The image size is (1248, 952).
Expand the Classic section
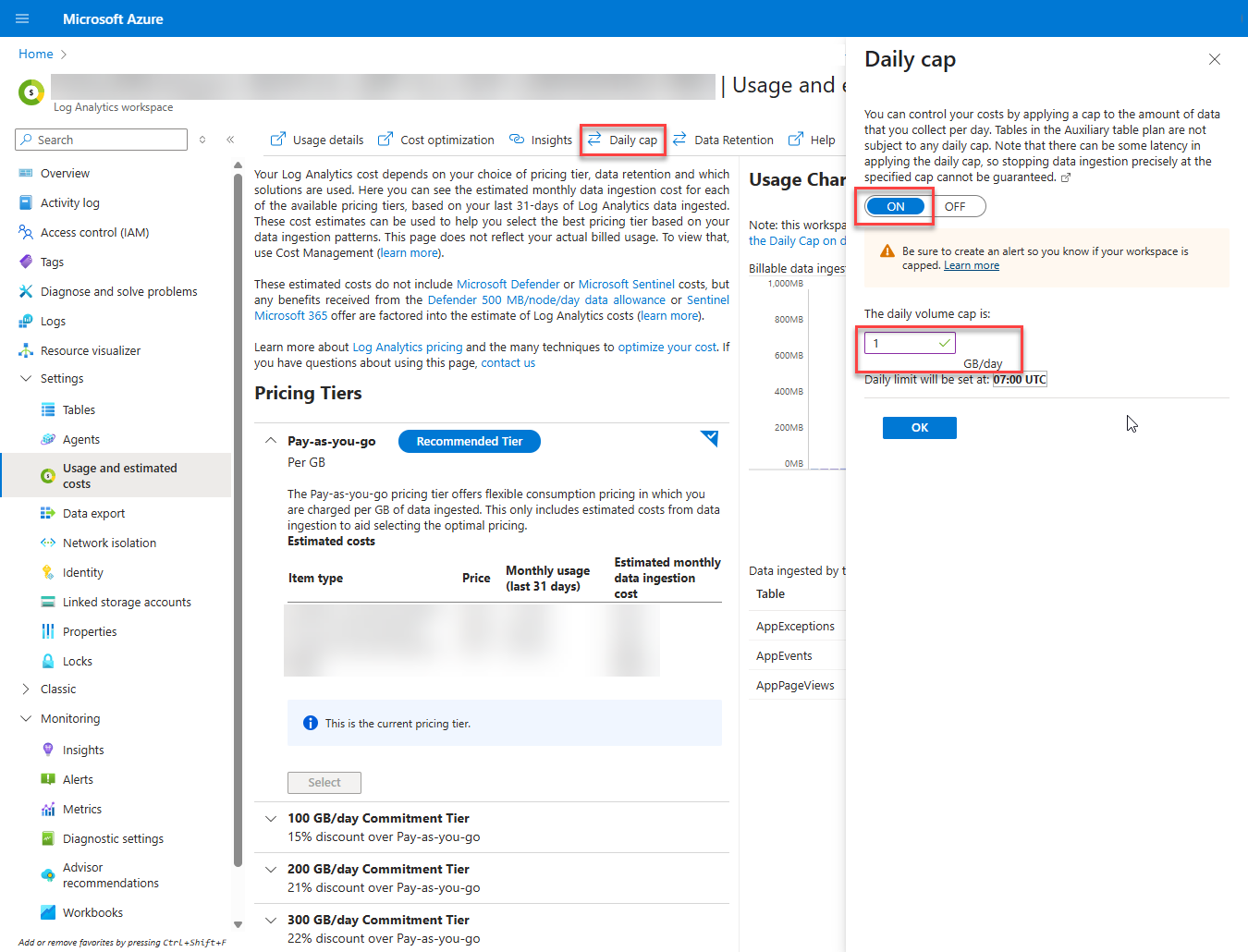tap(26, 689)
